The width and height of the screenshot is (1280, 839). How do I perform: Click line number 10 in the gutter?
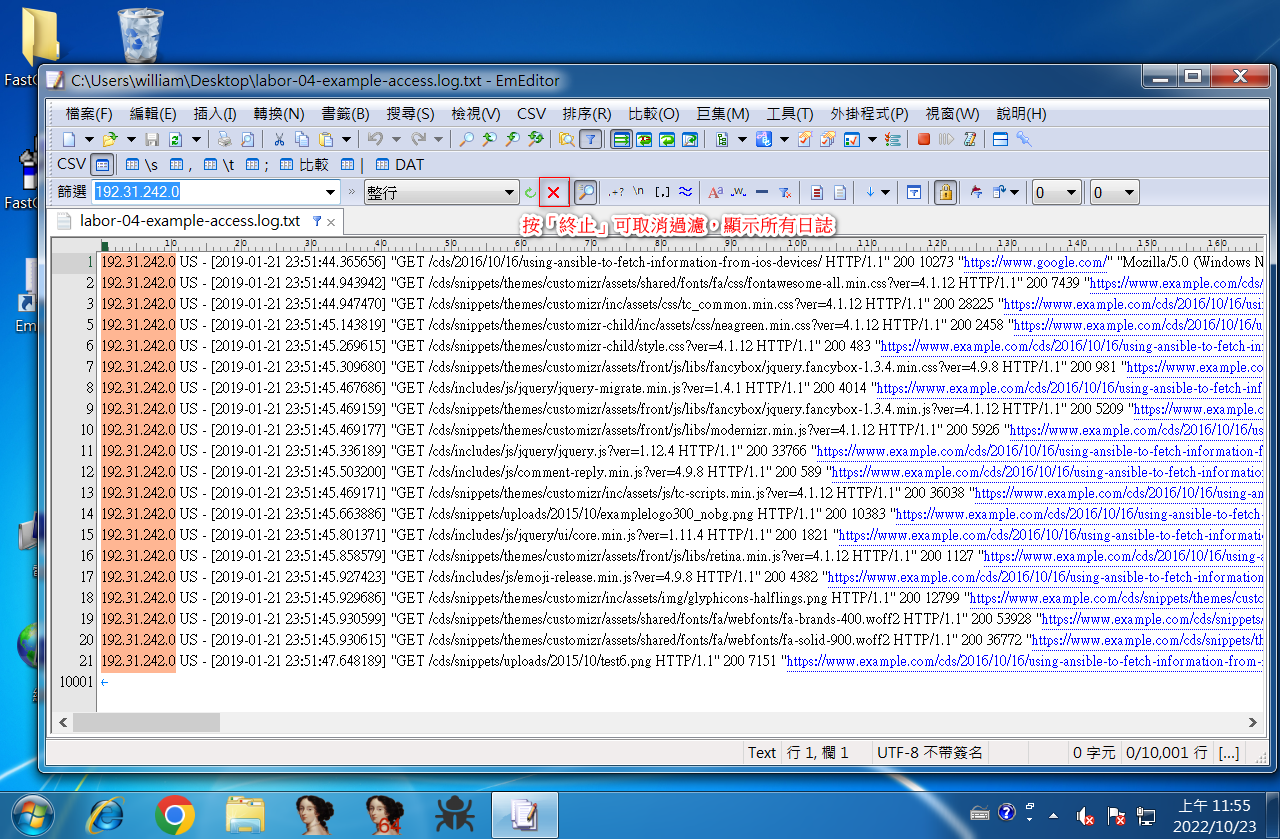coord(86,430)
